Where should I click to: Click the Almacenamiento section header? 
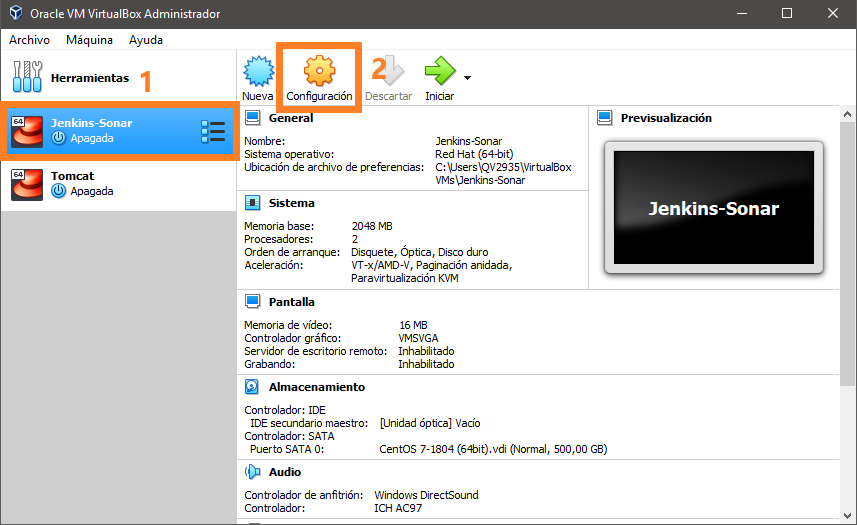316,387
